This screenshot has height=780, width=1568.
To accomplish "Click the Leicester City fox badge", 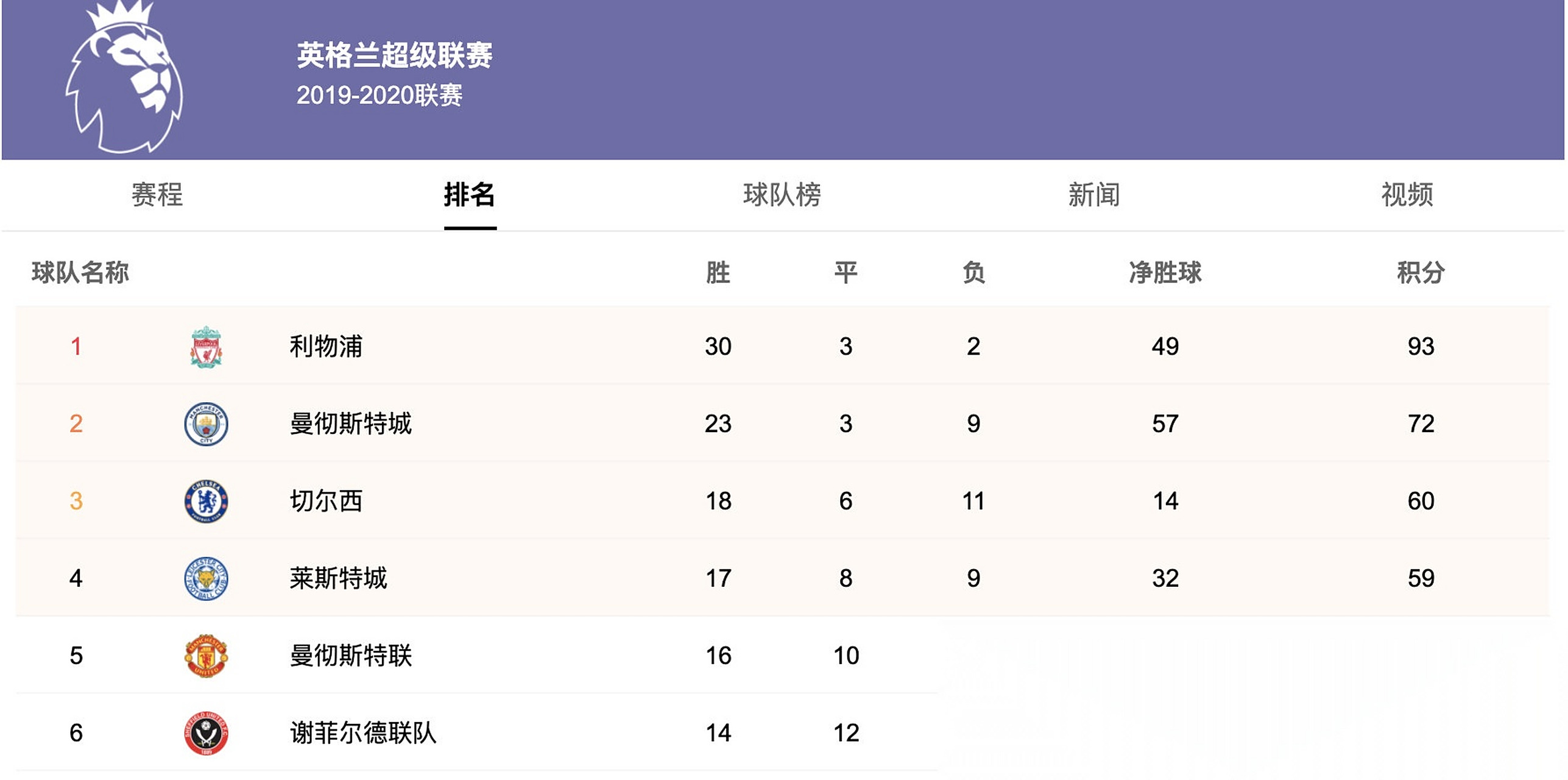I will click(x=206, y=578).
